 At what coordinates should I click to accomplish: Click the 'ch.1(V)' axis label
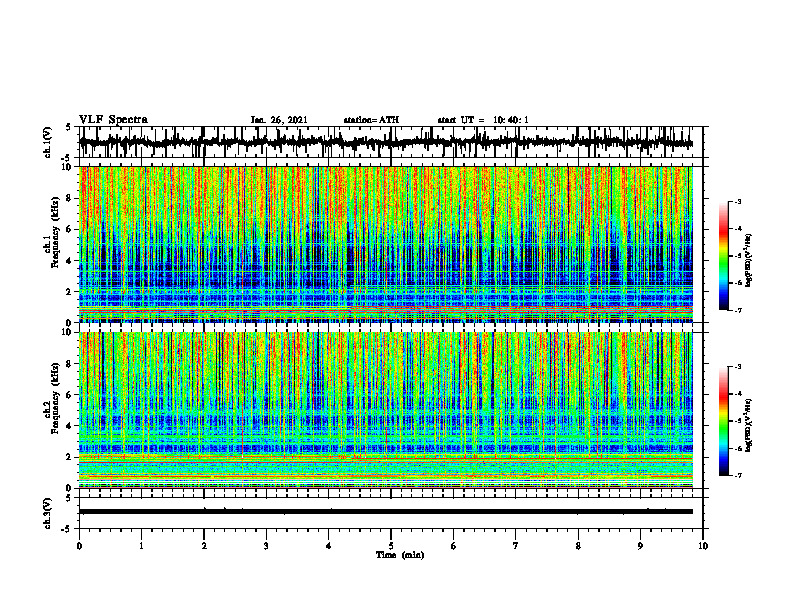(x=48, y=142)
